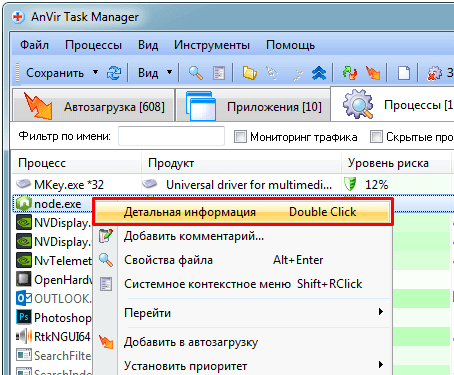Choose Свойства файла menu entry
454x375 pixels.
click(243, 260)
